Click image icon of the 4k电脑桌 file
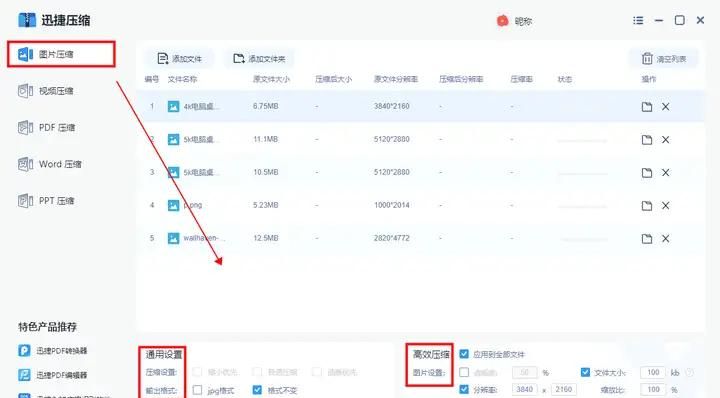This screenshot has width=720, height=398. tap(173, 107)
